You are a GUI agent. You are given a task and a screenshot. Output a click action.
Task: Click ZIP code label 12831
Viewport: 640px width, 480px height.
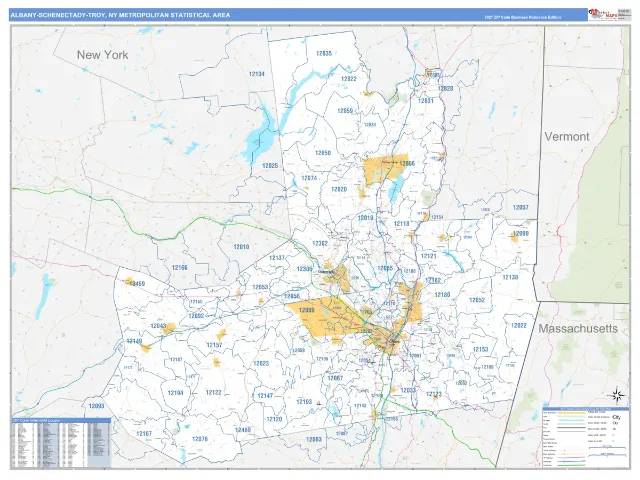tap(426, 100)
